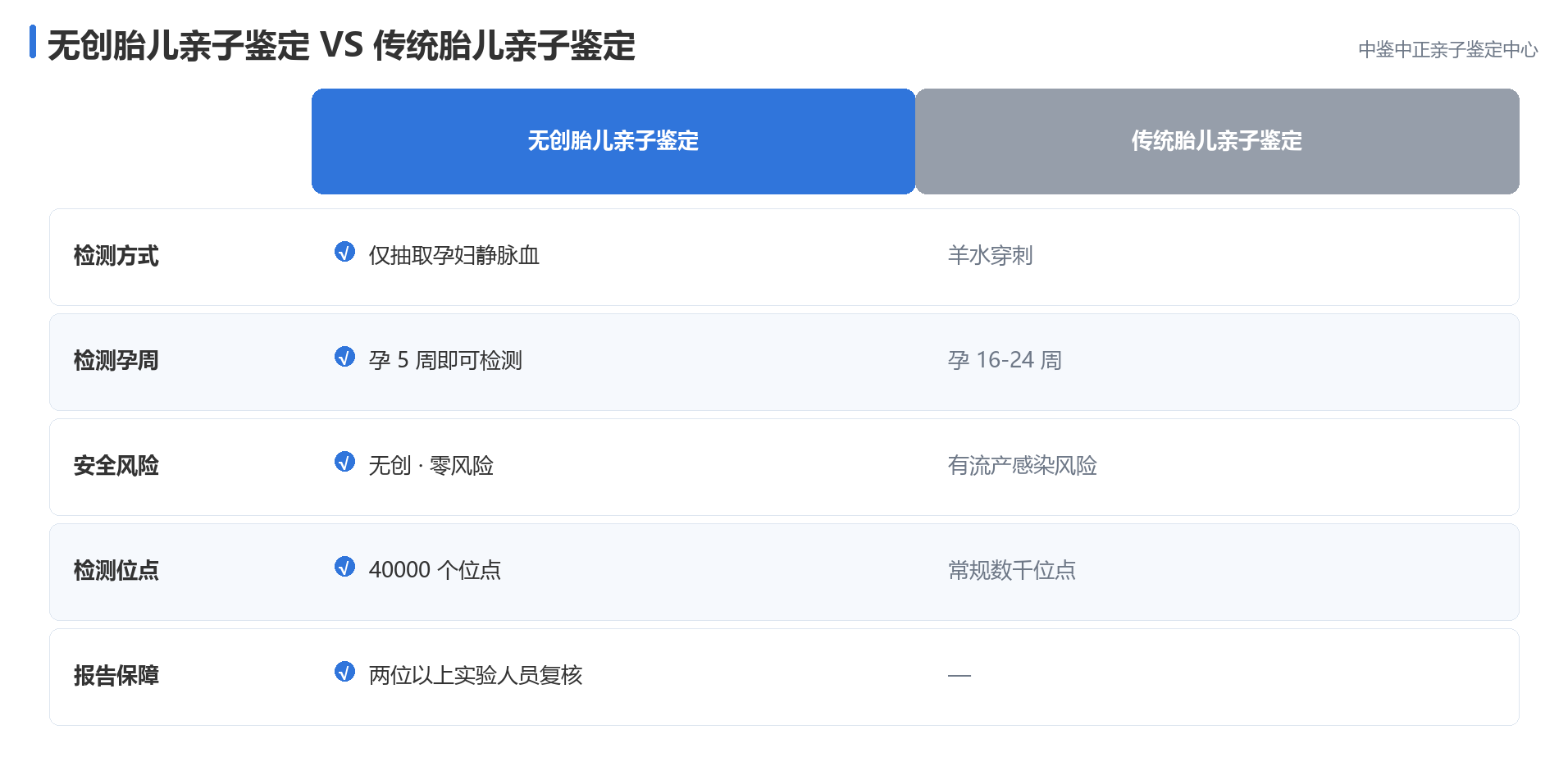Click the check icon beside 无创 · 零风险
Image resolution: width=1568 pixels, height=771 pixels.
pyautogui.click(x=344, y=462)
